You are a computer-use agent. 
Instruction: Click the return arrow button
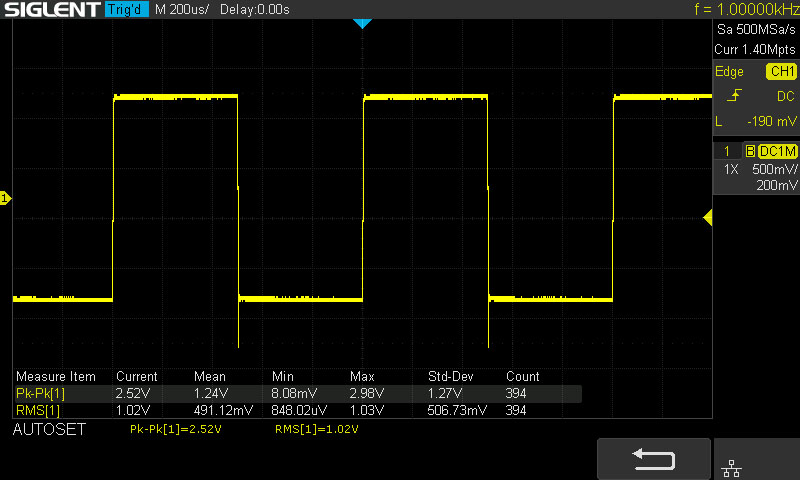click(x=654, y=459)
